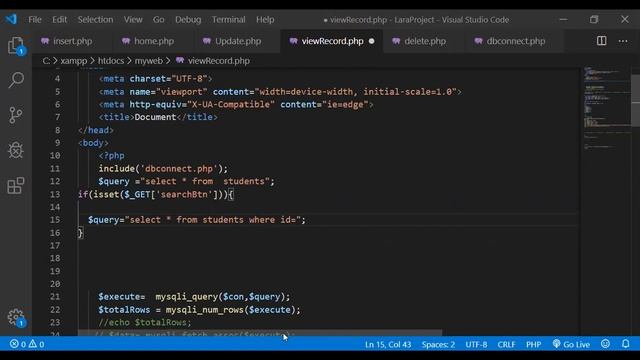Screen dimensions: 640x360
Task: Click the <title>Document</title> line
Action: pos(158,117)
